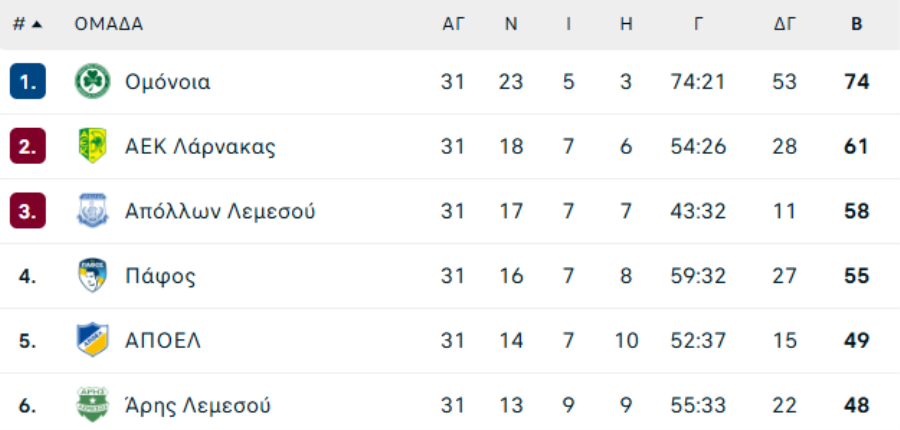Click the ΟΜΑΔΑ column header
The width and height of the screenshot is (900, 430).
(x=108, y=24)
